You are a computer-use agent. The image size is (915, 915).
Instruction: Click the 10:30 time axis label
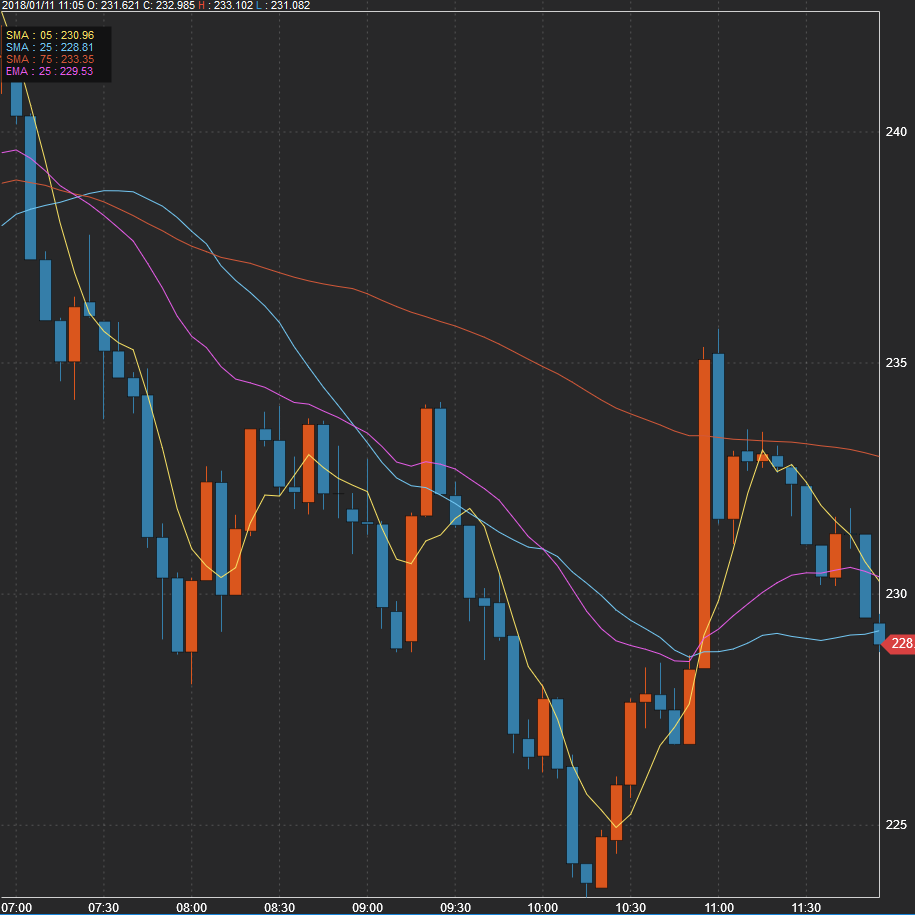pos(631,908)
